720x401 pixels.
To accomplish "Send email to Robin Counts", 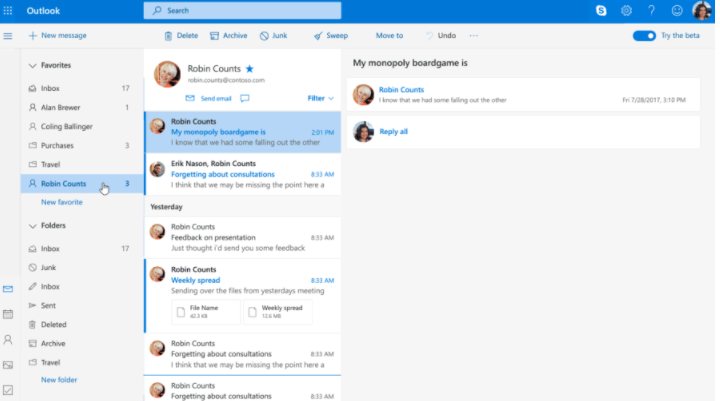I will [x=208, y=98].
